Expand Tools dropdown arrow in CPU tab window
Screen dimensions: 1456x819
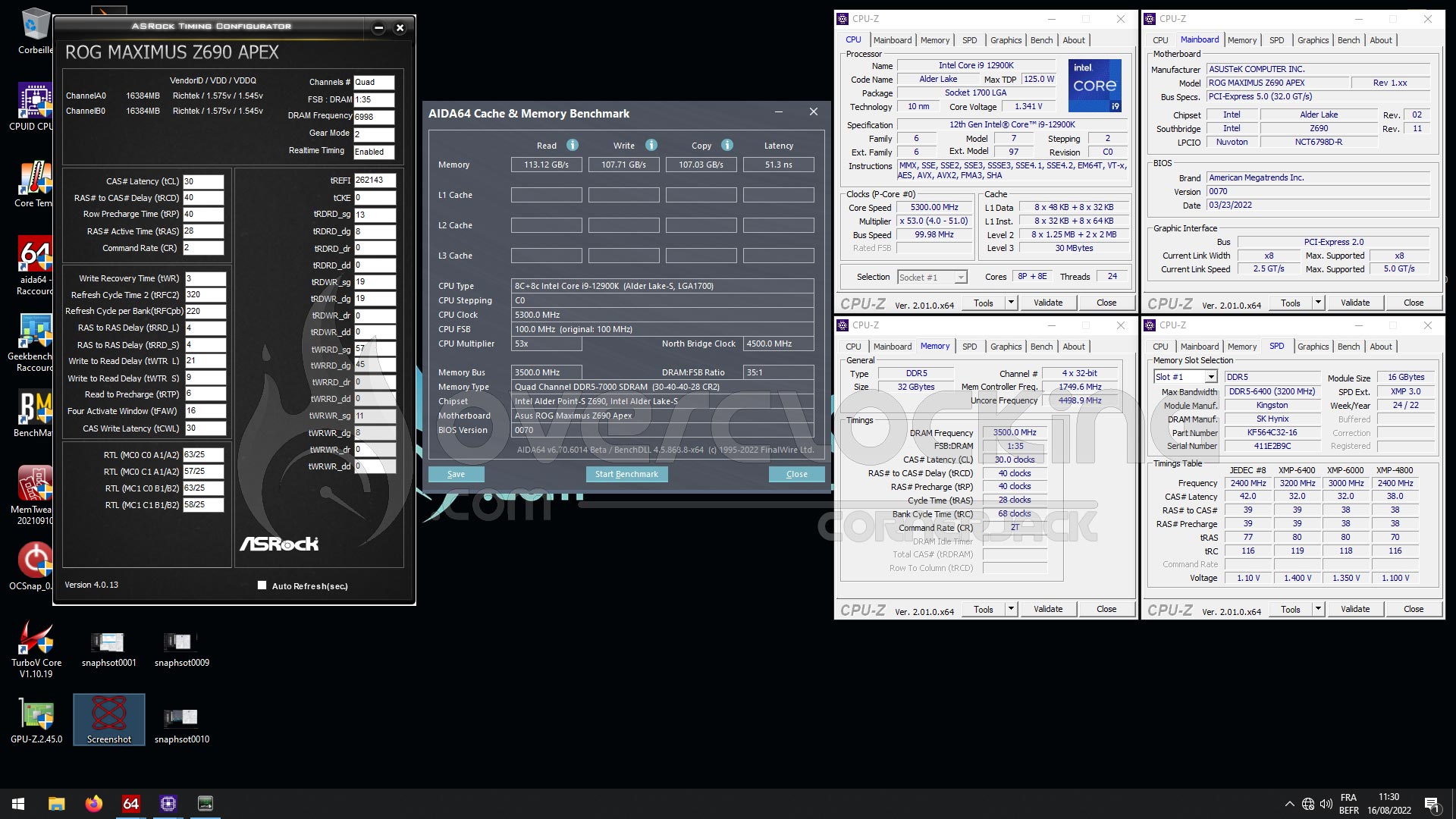point(1011,303)
